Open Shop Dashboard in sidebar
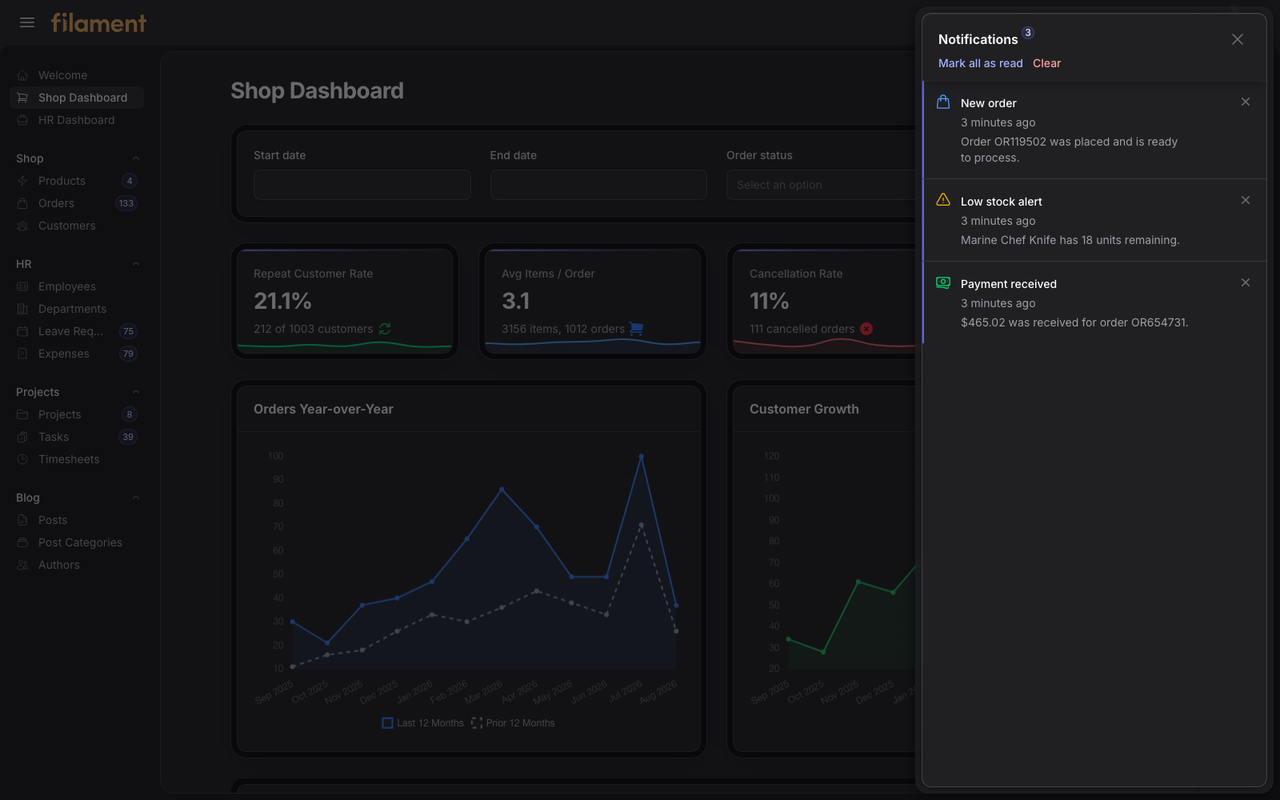Viewport: 1280px width, 800px height. 77,97
